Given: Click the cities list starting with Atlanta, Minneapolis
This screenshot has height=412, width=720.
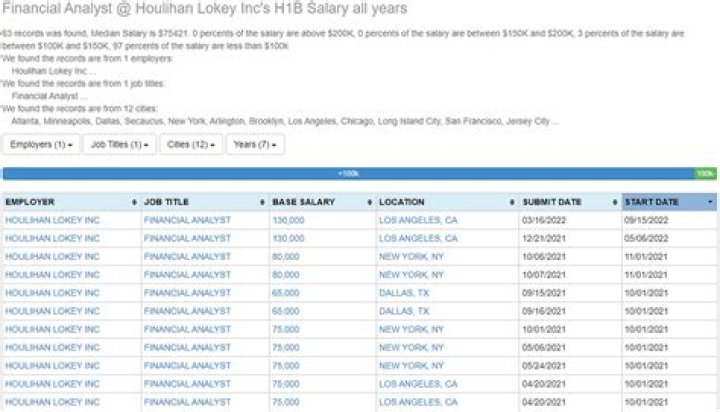Looking at the screenshot, I should click(x=285, y=121).
